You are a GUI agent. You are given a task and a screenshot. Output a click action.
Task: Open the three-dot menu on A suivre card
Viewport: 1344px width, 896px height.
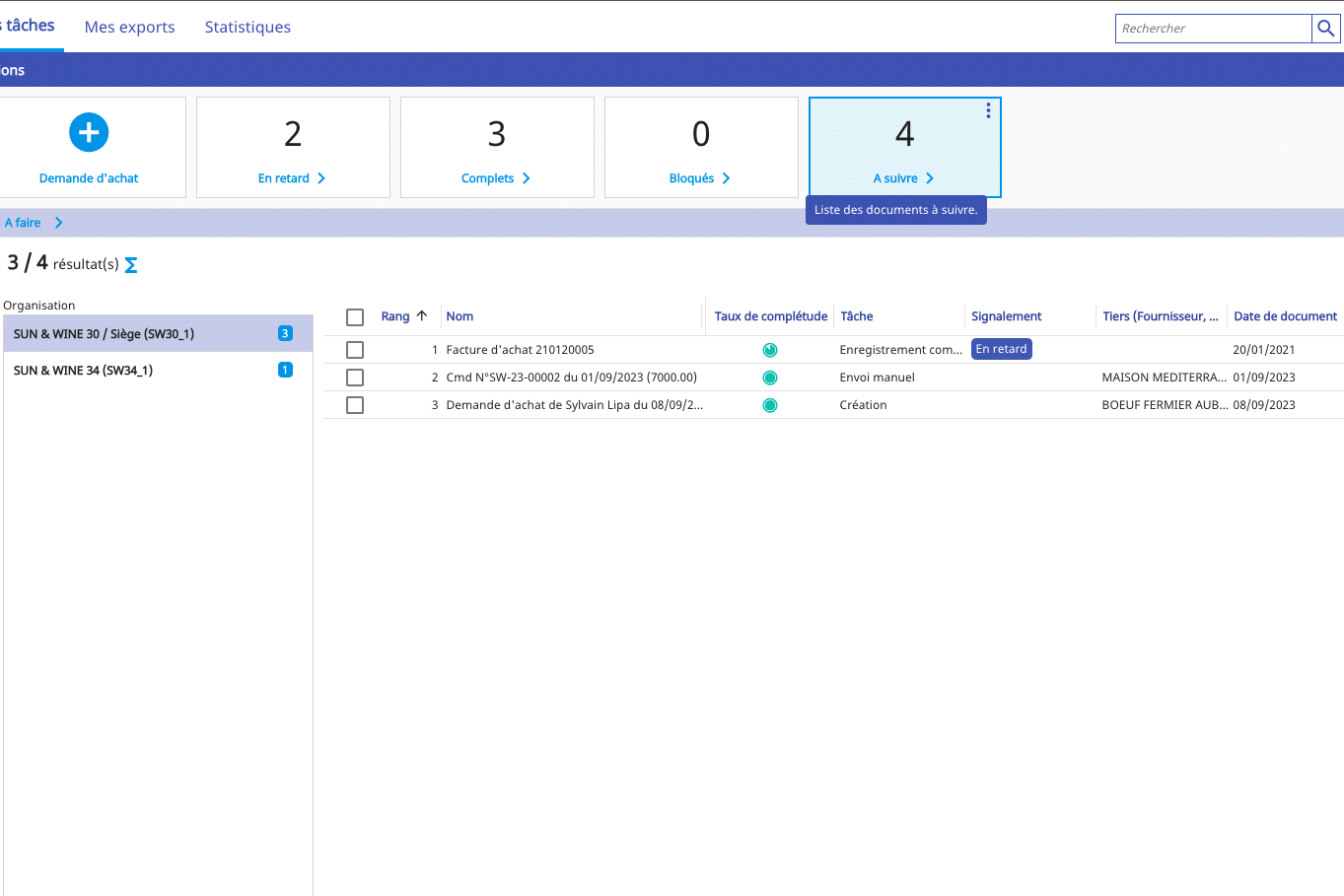pyautogui.click(x=988, y=111)
